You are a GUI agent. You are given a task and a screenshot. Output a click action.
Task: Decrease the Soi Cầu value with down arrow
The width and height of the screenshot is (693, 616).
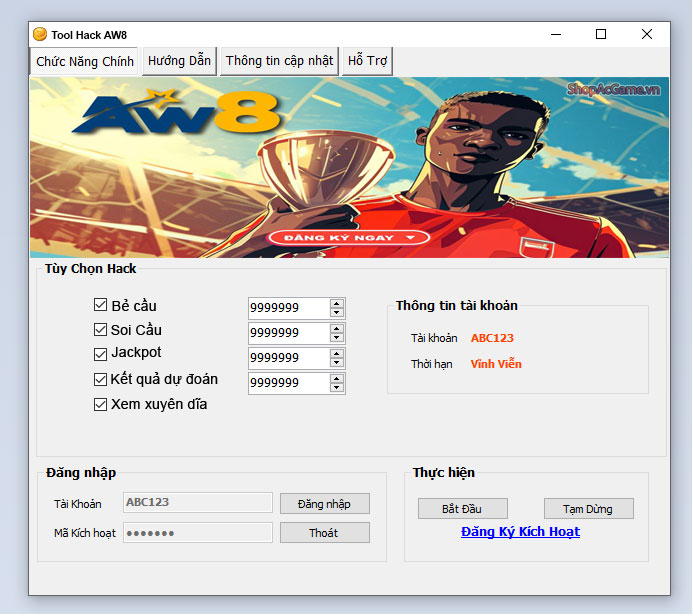pos(337,337)
